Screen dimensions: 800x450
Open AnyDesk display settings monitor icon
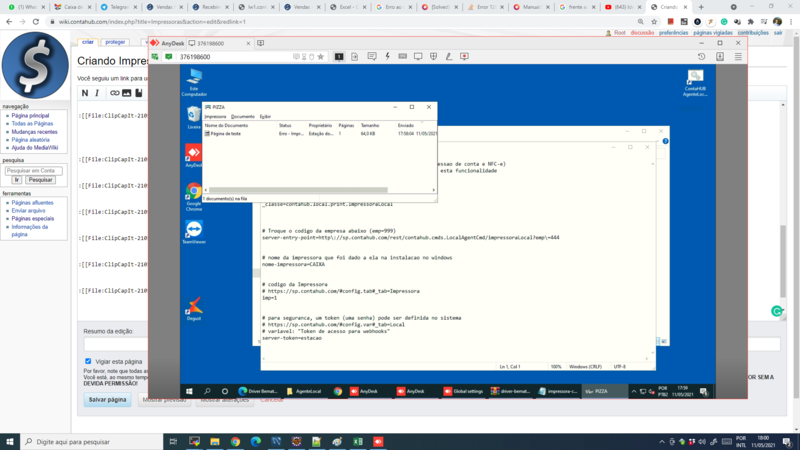point(418,57)
